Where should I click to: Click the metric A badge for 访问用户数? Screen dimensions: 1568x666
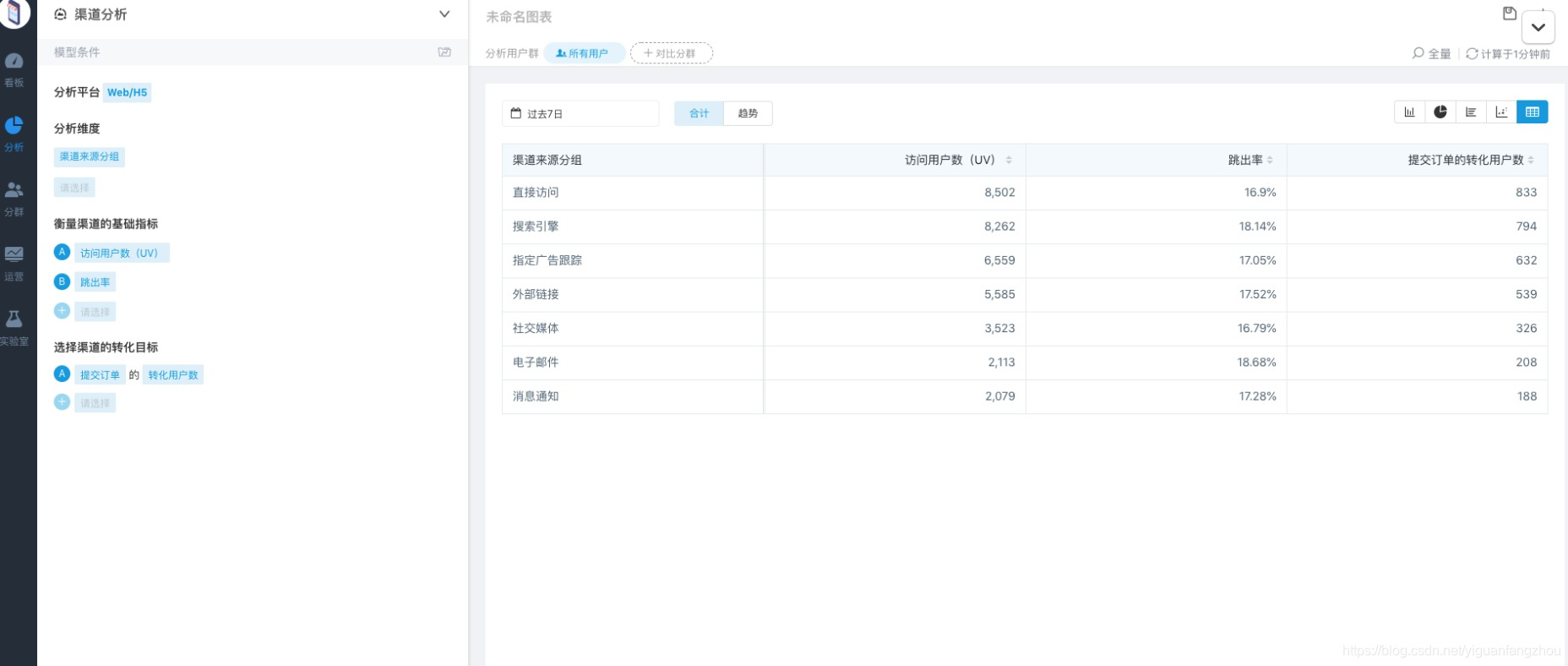[x=62, y=252]
